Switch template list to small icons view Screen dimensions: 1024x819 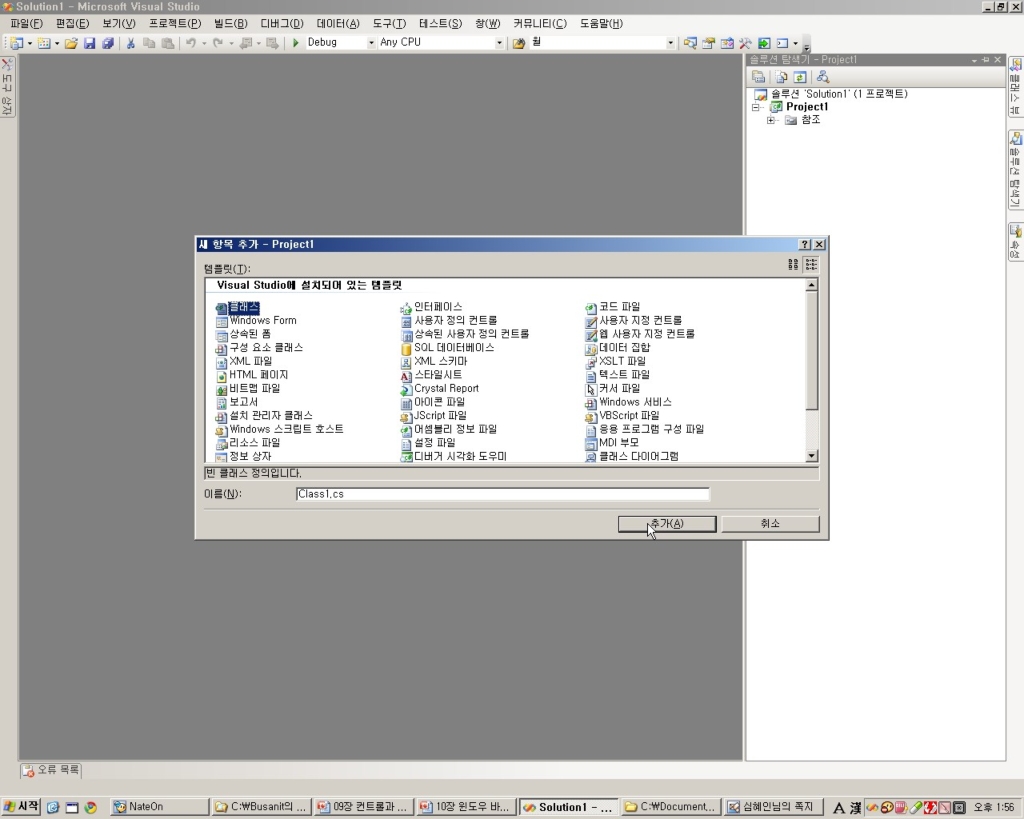click(811, 265)
